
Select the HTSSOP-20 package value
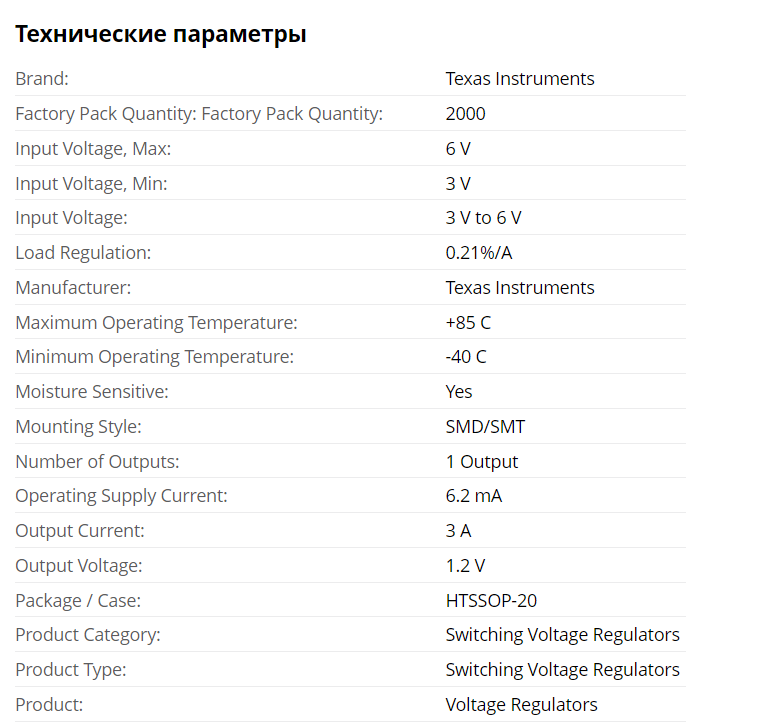click(x=491, y=601)
